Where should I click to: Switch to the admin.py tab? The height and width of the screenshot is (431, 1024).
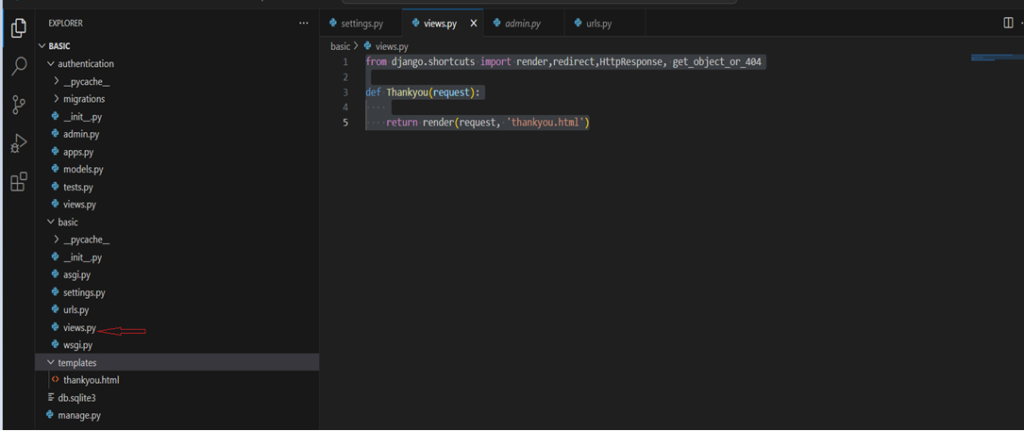click(x=523, y=23)
